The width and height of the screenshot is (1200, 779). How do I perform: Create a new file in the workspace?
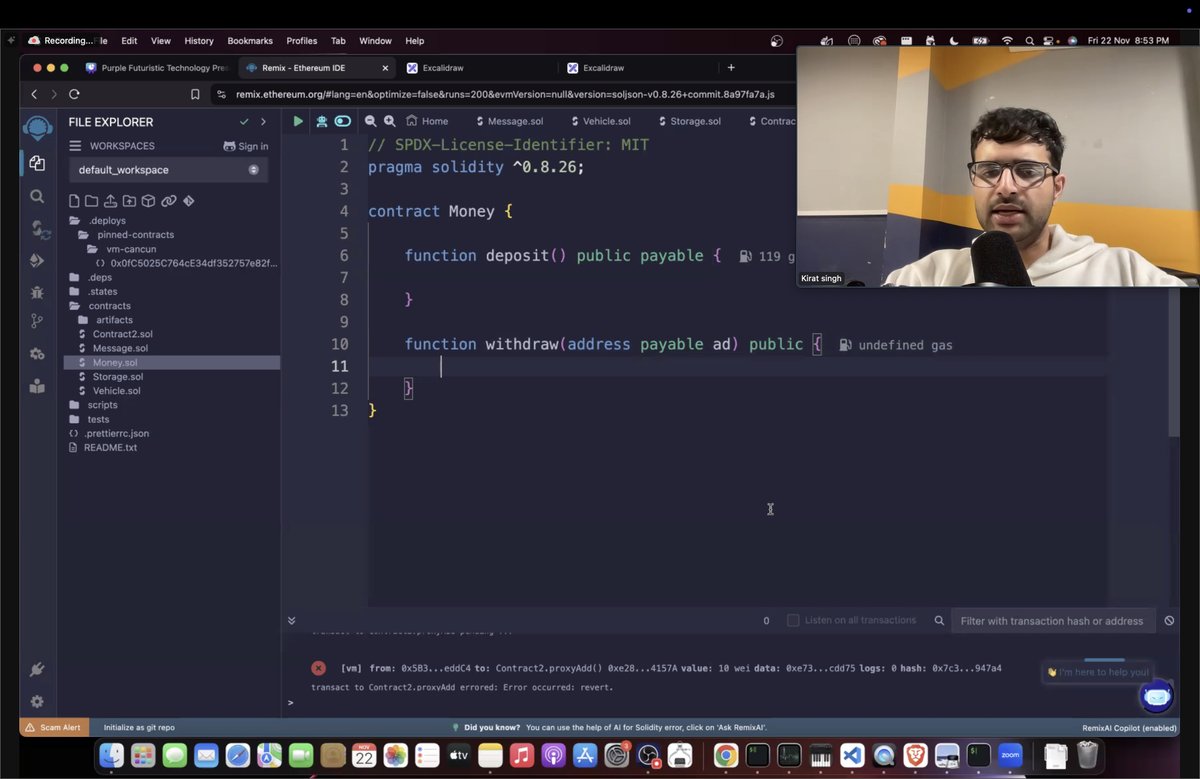click(x=74, y=200)
